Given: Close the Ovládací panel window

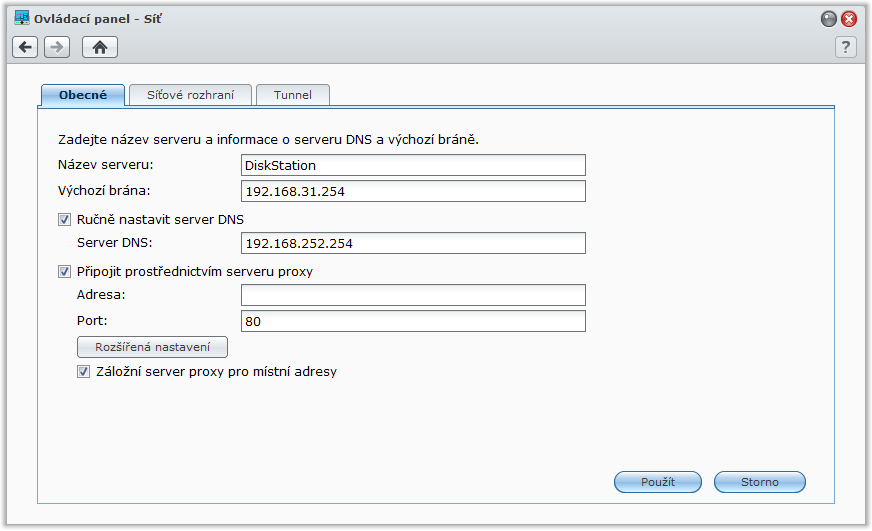Looking at the screenshot, I should pyautogui.click(x=849, y=19).
